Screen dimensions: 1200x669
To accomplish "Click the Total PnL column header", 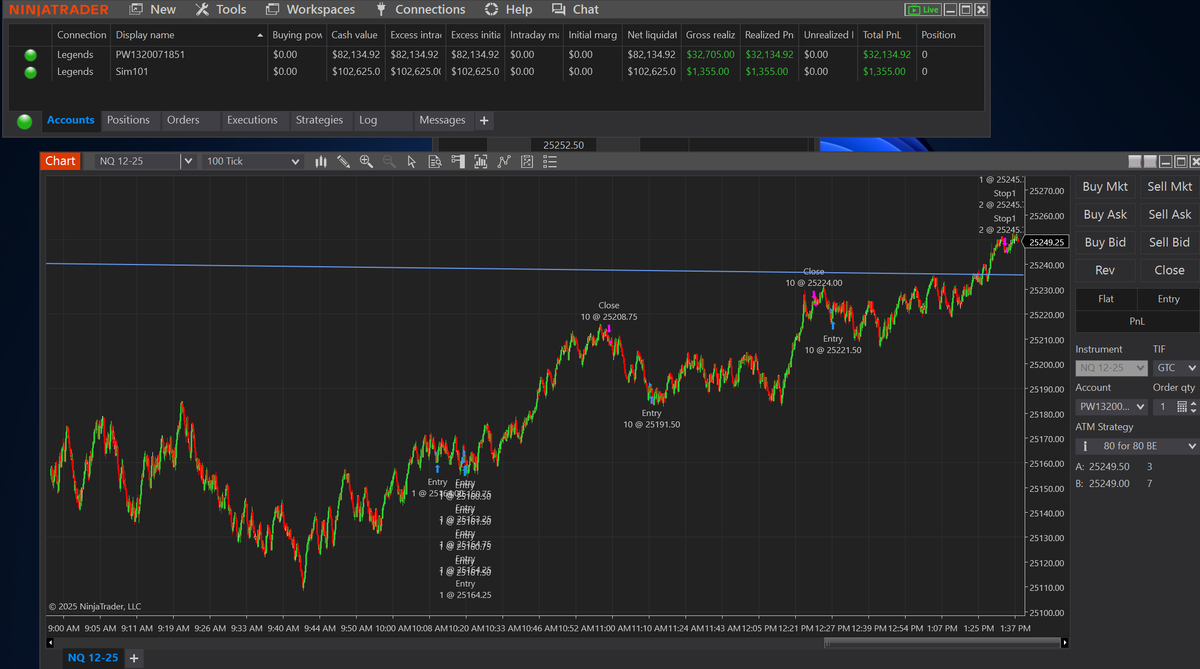I will 886,35.
